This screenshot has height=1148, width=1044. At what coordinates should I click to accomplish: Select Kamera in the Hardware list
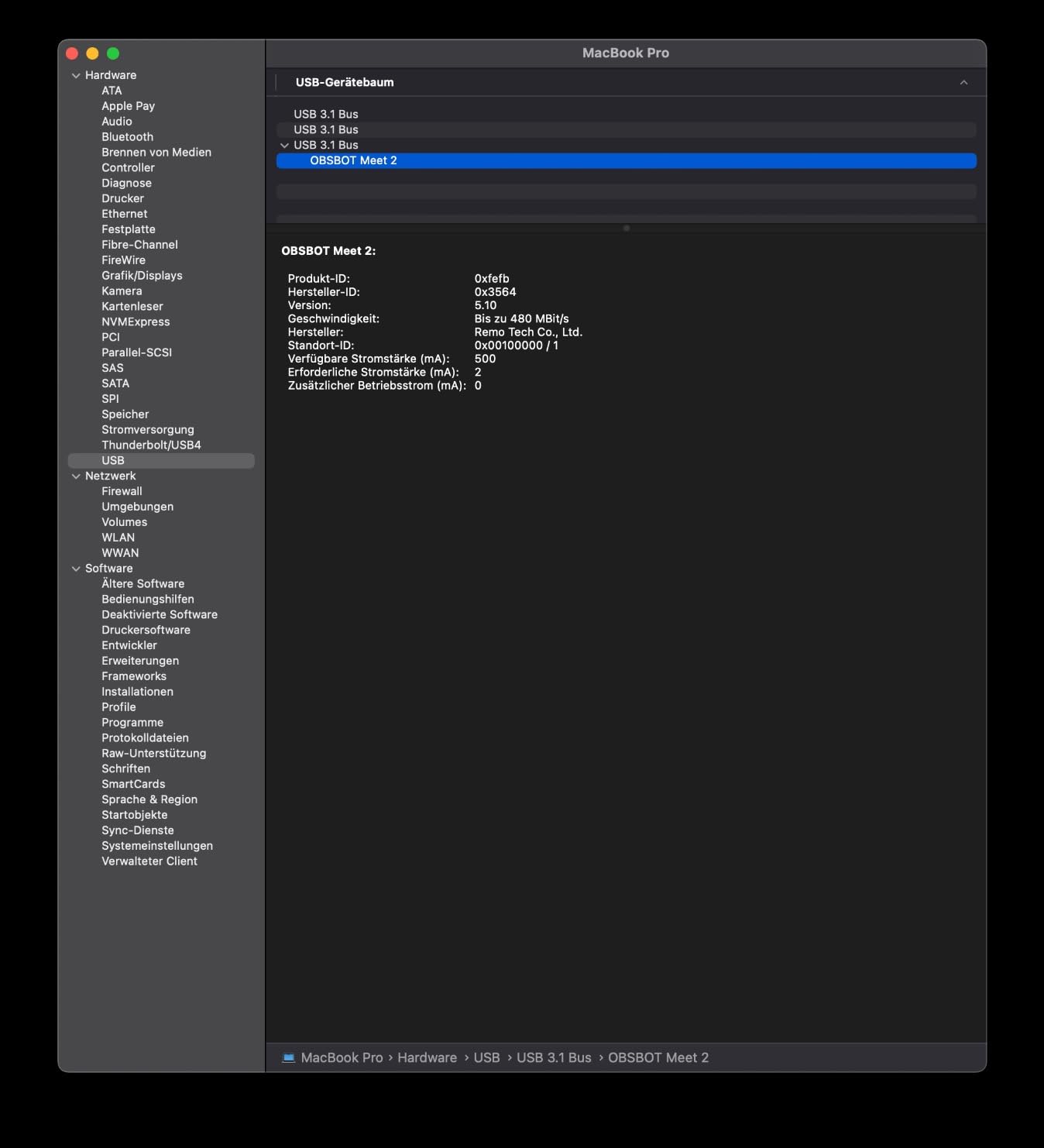point(122,291)
